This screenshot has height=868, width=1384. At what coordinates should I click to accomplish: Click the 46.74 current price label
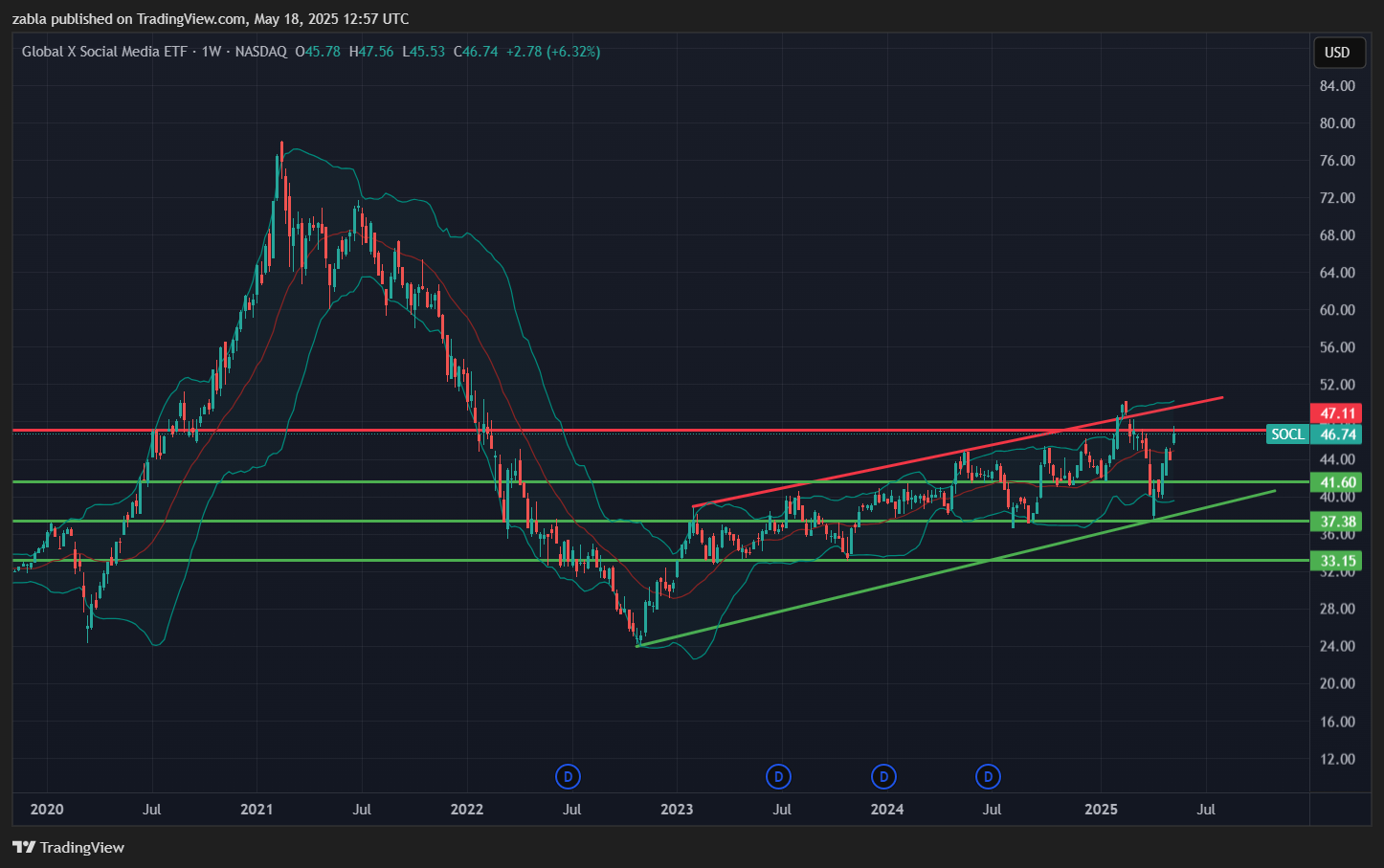(1337, 434)
